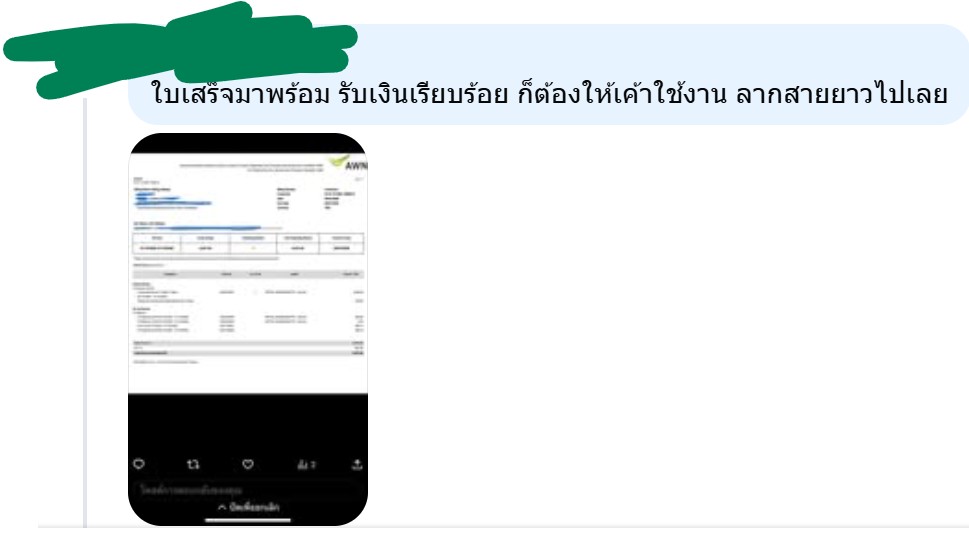Click the grey total row at the receipt bottom
Screen dimensions: 969x537
(x=248, y=353)
